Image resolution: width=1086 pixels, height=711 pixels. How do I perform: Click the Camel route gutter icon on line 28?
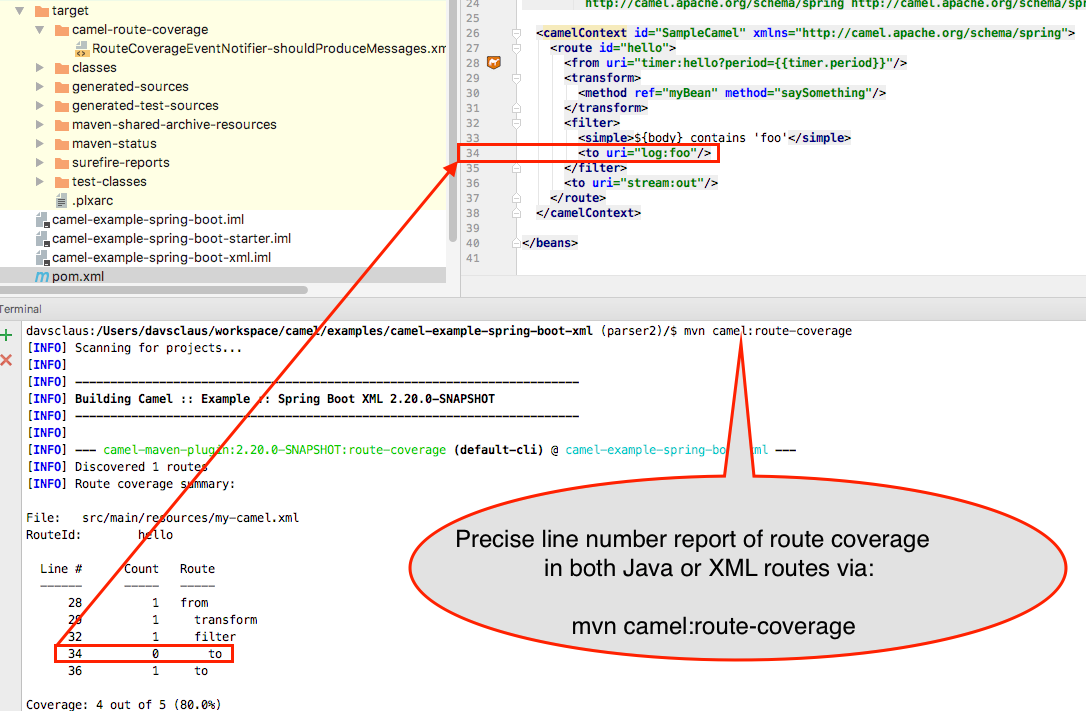493,63
